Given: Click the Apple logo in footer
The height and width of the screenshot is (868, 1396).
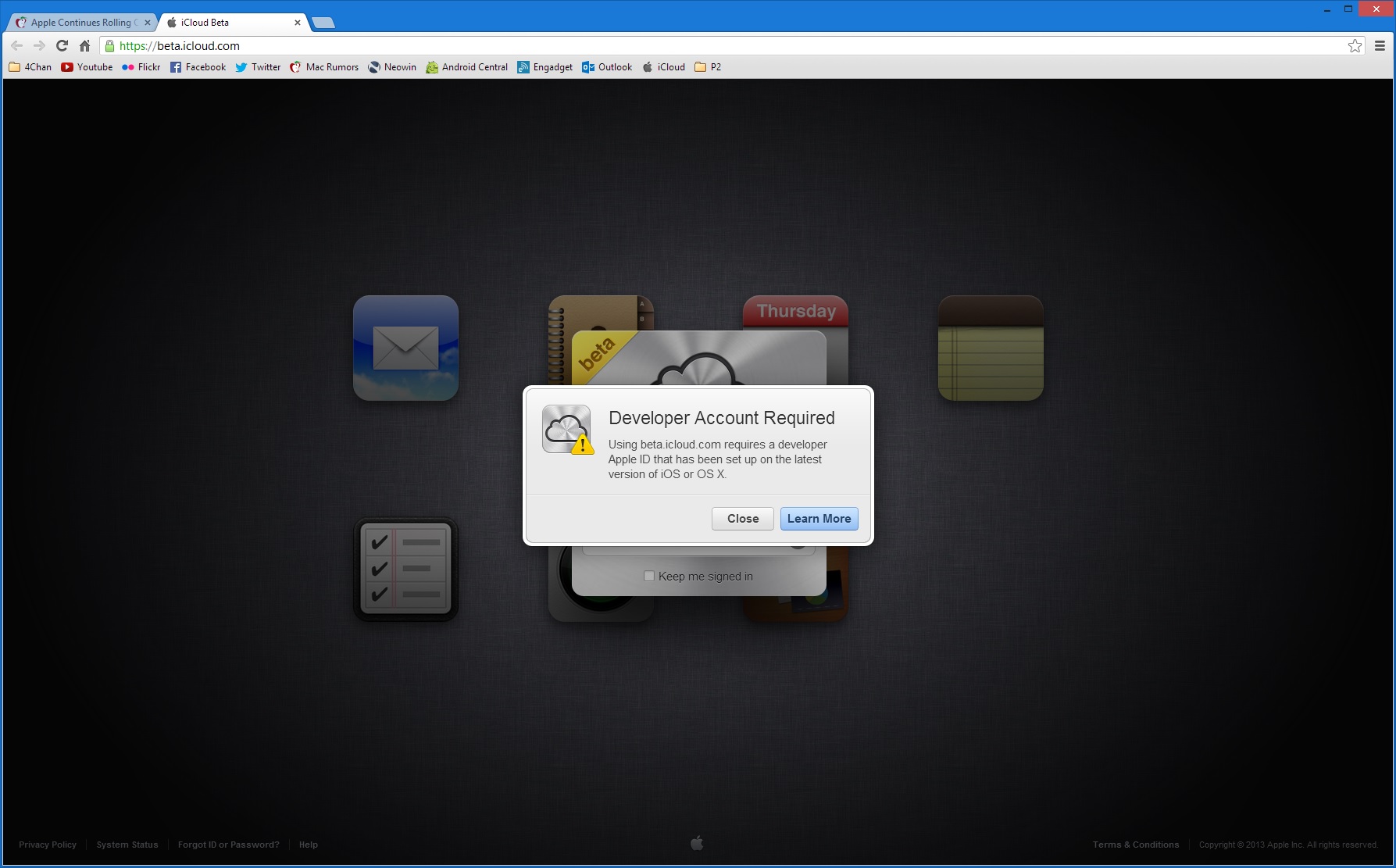Looking at the screenshot, I should pyautogui.click(x=697, y=843).
